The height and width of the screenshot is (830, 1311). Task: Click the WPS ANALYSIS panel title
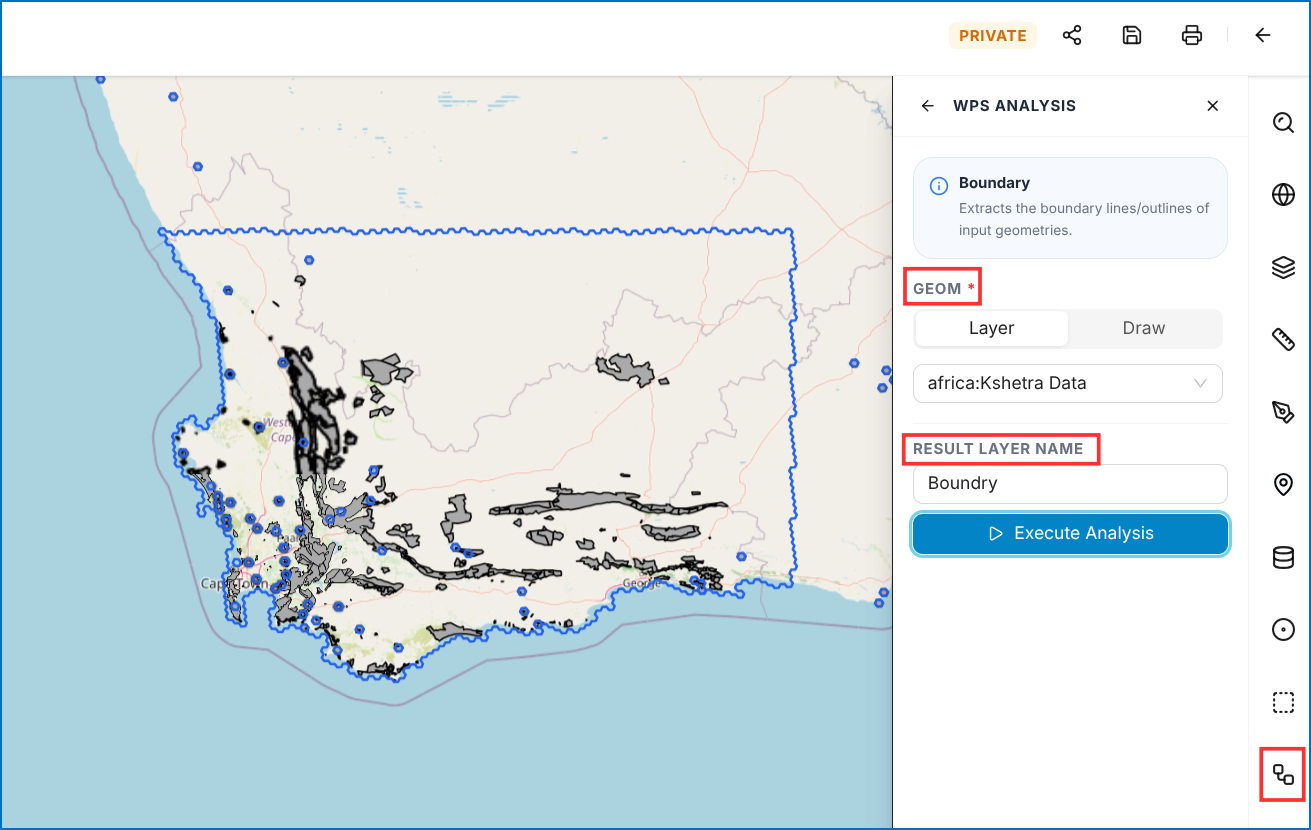(1014, 106)
